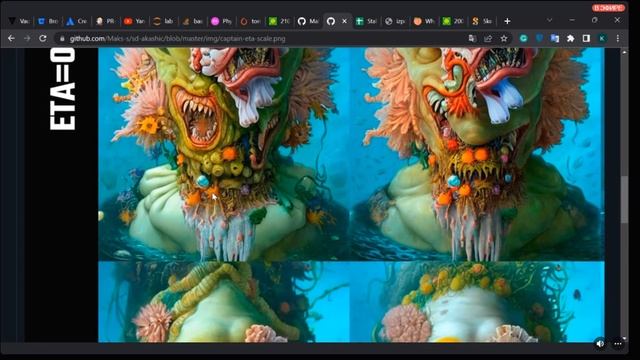Click the bottom-right coral creature image
Screen dimensions: 640x360
pyautogui.click(x=477, y=302)
